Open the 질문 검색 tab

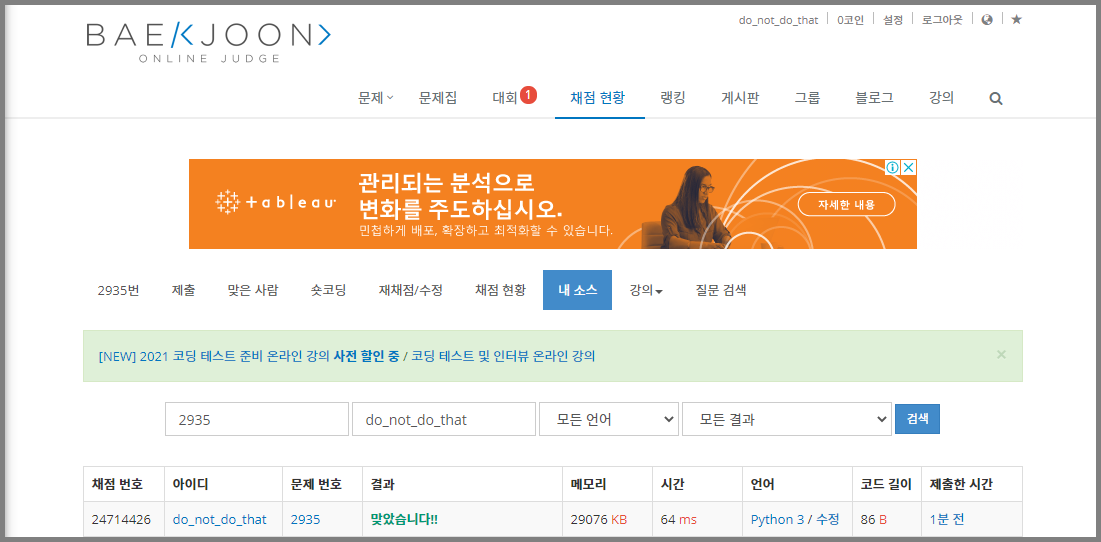coord(720,290)
